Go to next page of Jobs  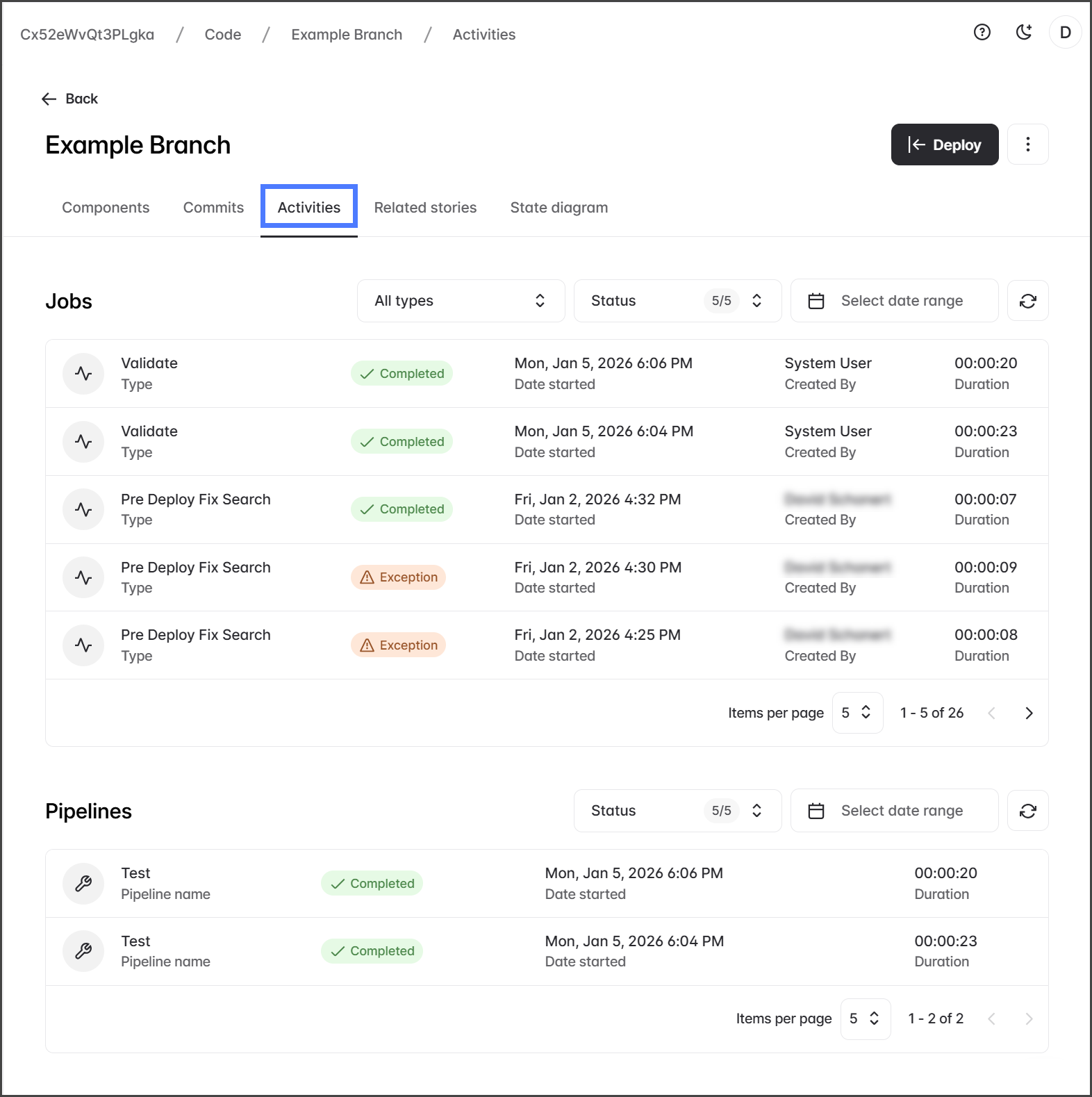(x=1029, y=713)
